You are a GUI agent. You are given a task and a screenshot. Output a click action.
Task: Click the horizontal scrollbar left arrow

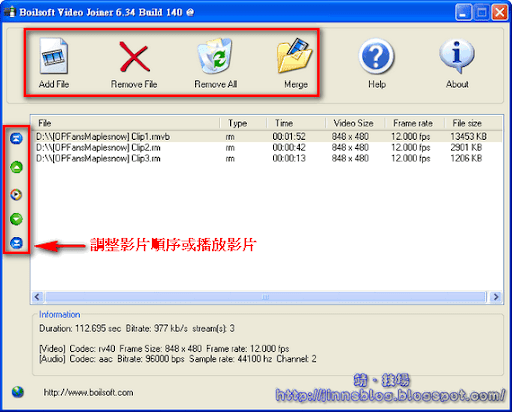[x=37, y=297]
